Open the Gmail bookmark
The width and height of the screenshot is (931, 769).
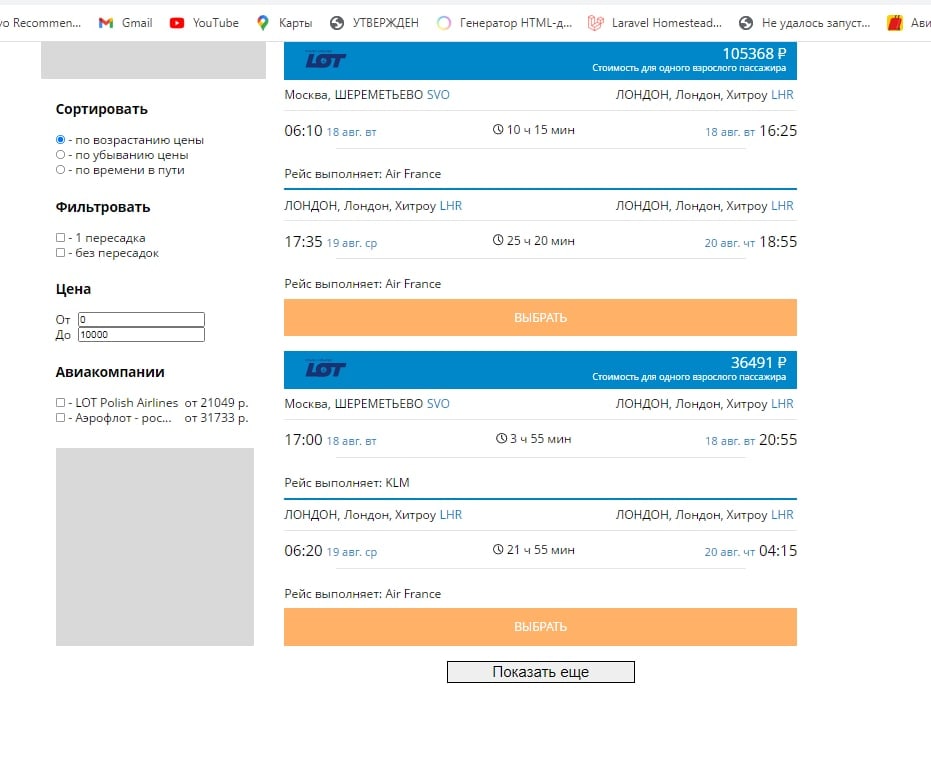[125, 23]
